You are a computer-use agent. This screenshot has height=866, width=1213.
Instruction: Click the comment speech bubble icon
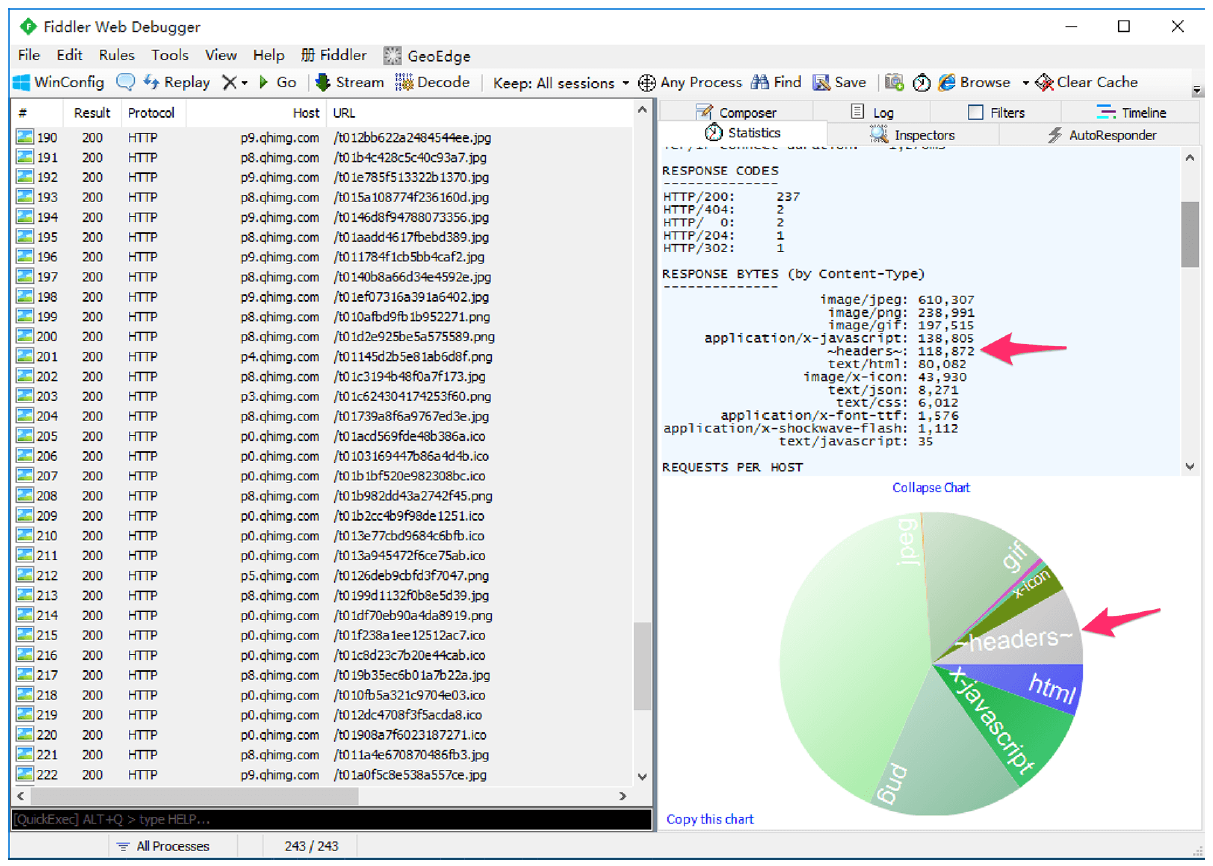pyautogui.click(x=125, y=83)
